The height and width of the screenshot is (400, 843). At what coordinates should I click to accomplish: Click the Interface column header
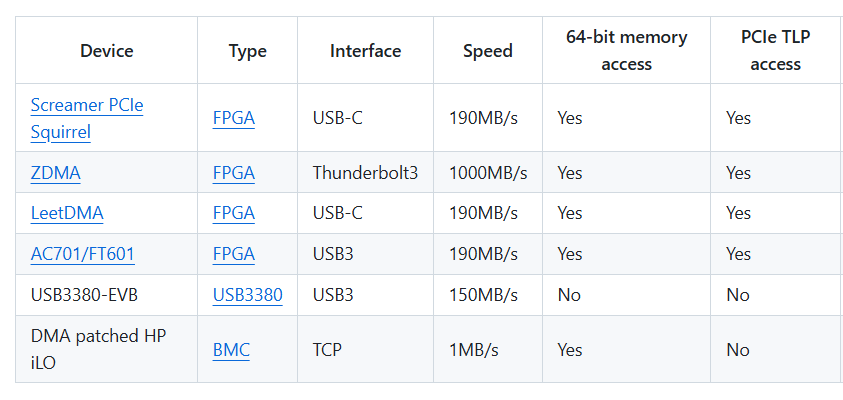[365, 51]
